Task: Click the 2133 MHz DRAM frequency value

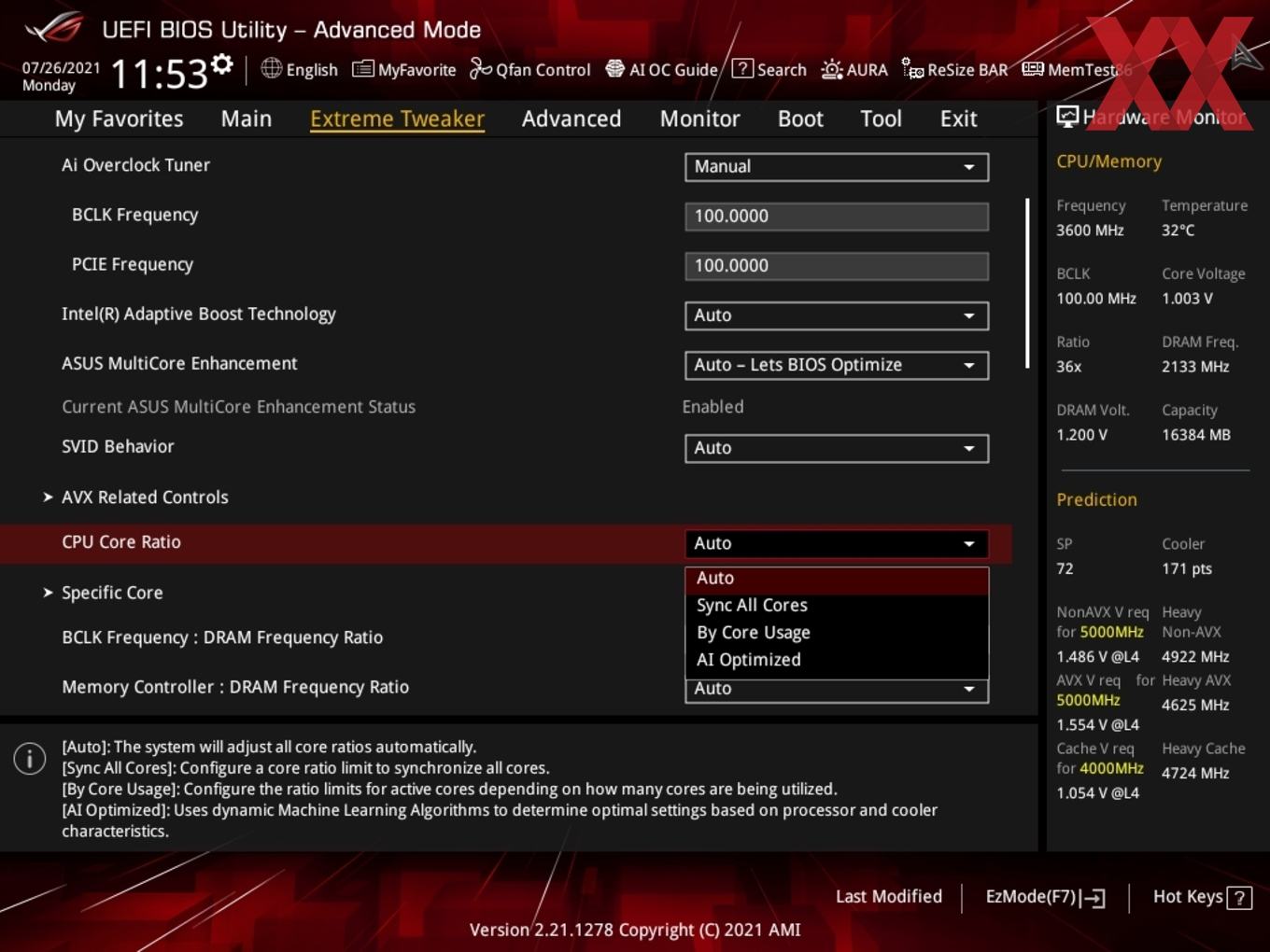Action: pyautogui.click(x=1195, y=367)
